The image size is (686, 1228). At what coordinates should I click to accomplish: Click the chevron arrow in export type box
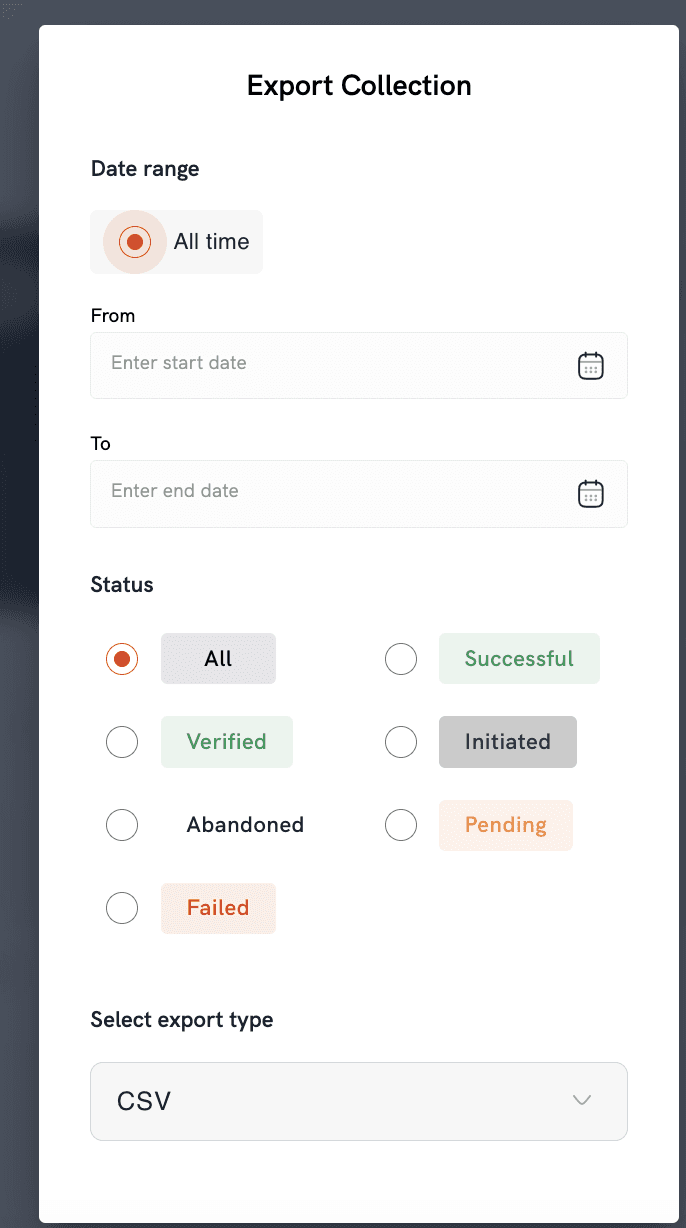[x=582, y=1101]
